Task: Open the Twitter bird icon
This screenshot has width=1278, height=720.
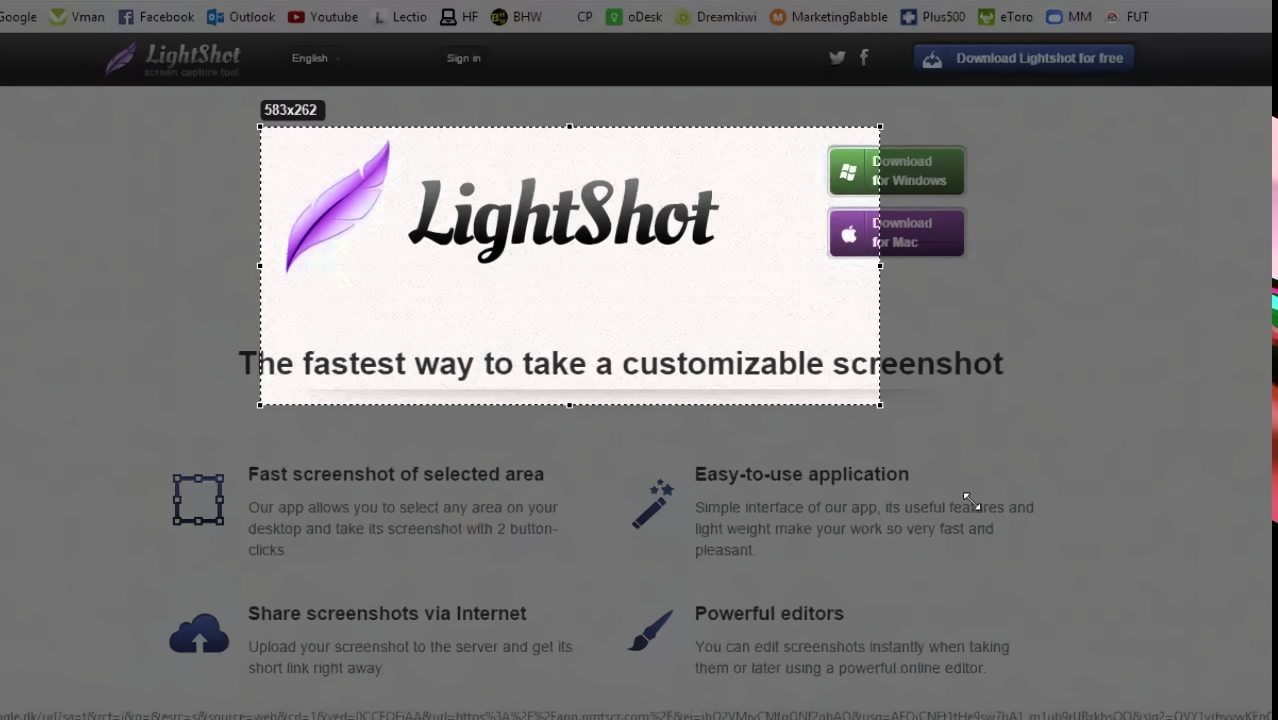Action: [x=837, y=58]
